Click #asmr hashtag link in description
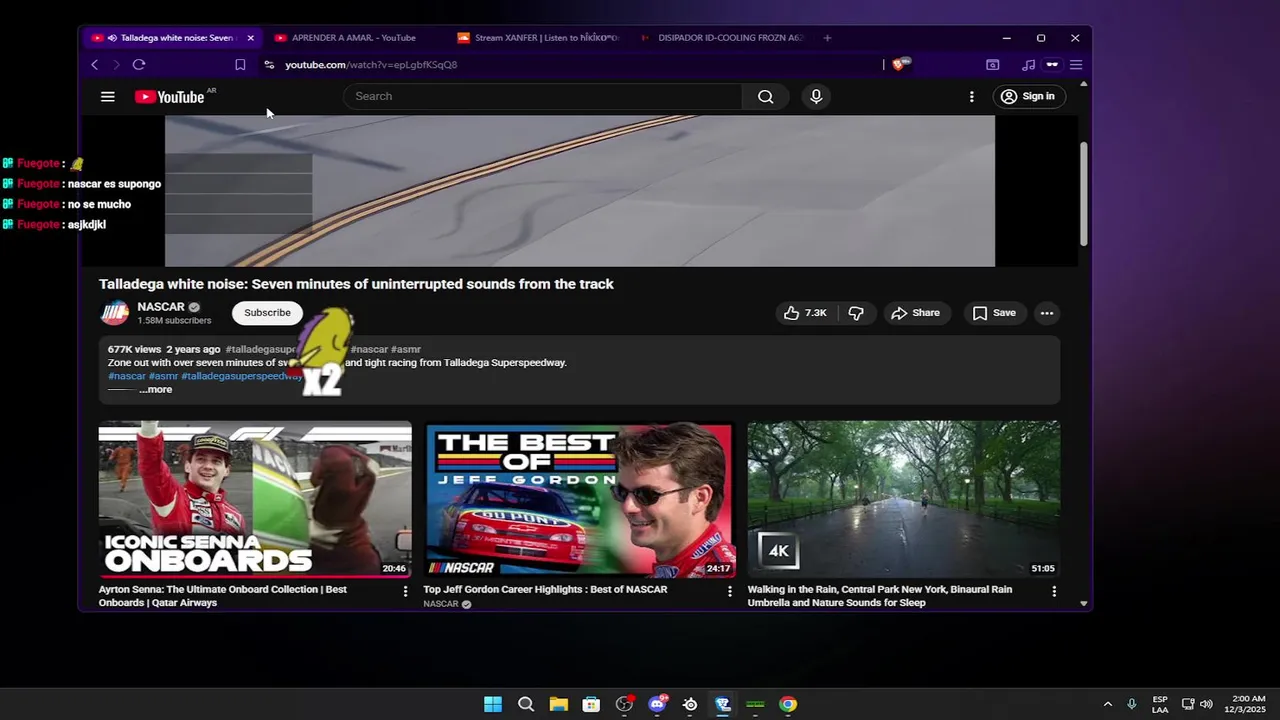Viewport: 1280px width, 720px height. (164, 376)
